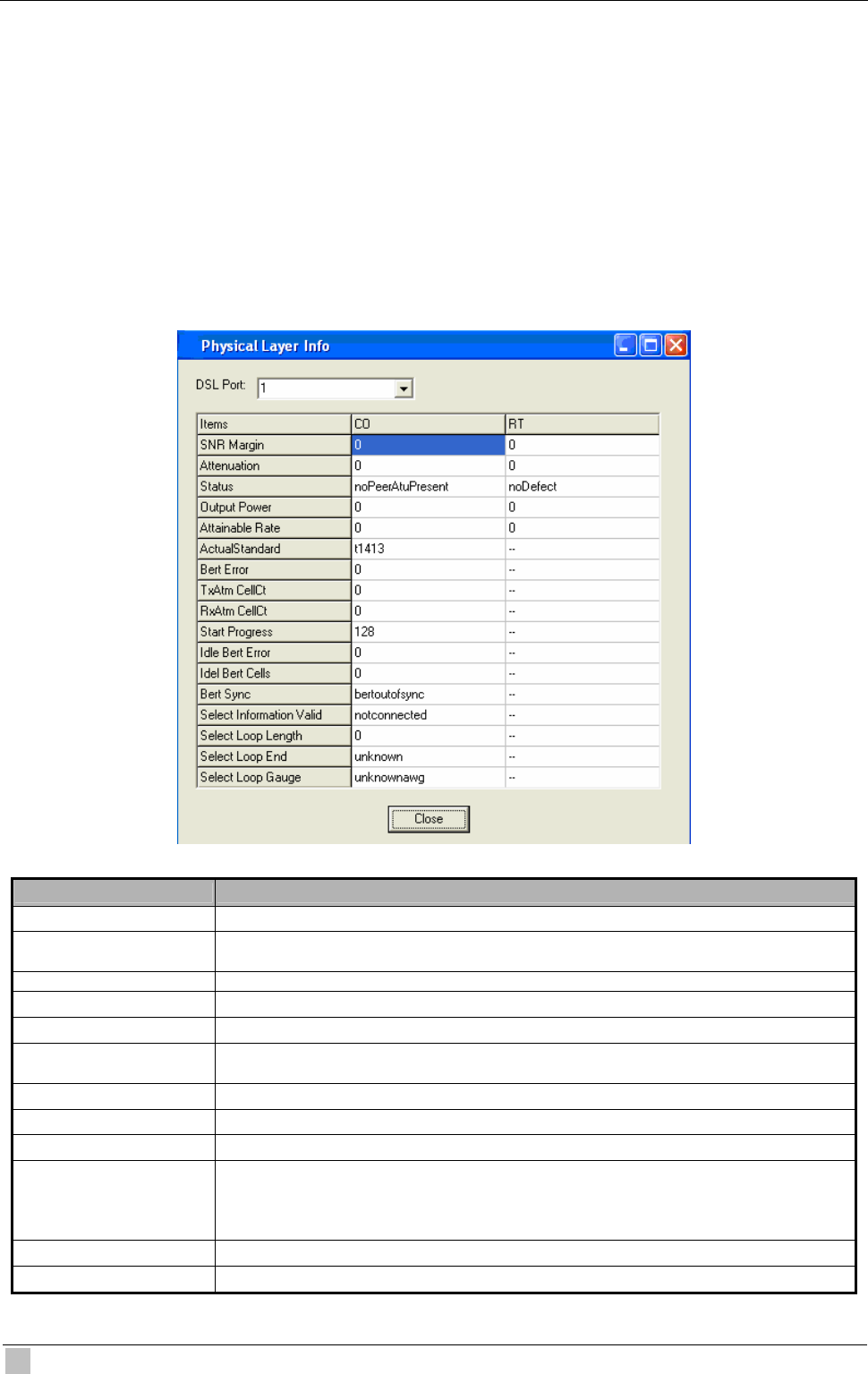Close Physical Layer Info via red X

point(676,346)
